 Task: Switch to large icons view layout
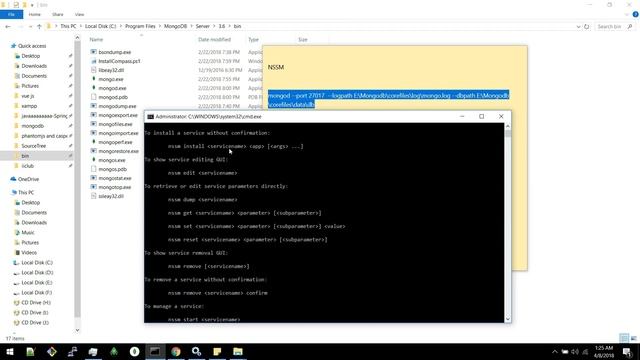click(633, 338)
